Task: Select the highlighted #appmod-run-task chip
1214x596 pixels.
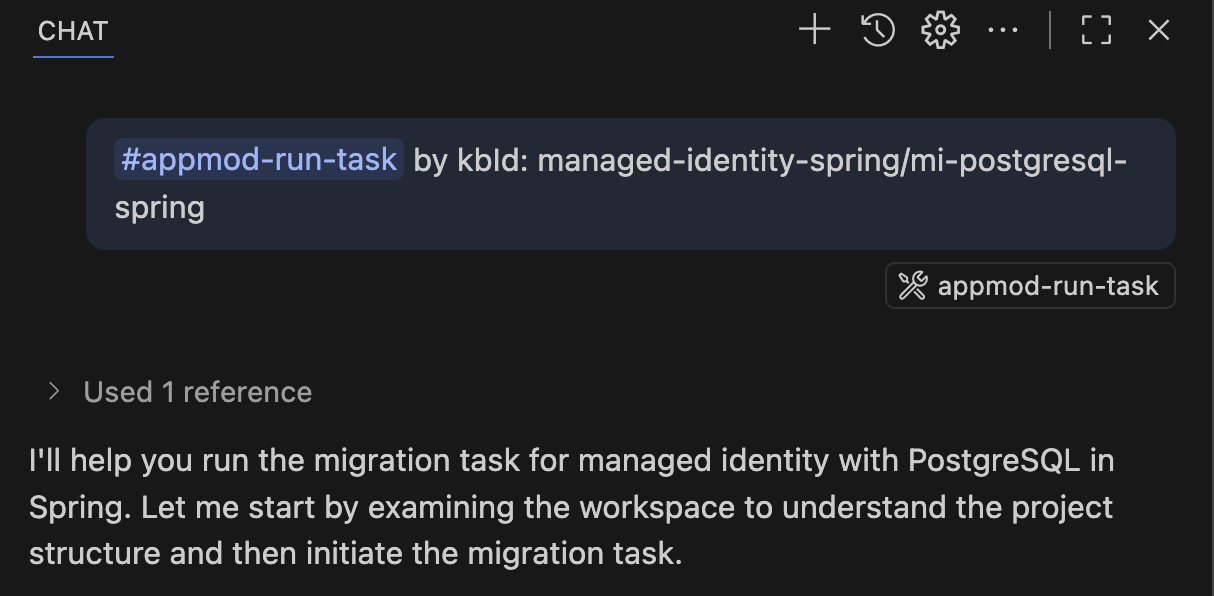Action: (257, 159)
